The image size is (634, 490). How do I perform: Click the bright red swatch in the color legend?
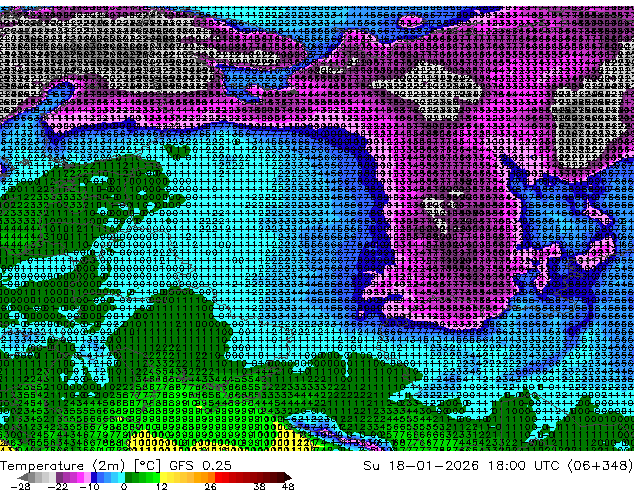[218, 477]
